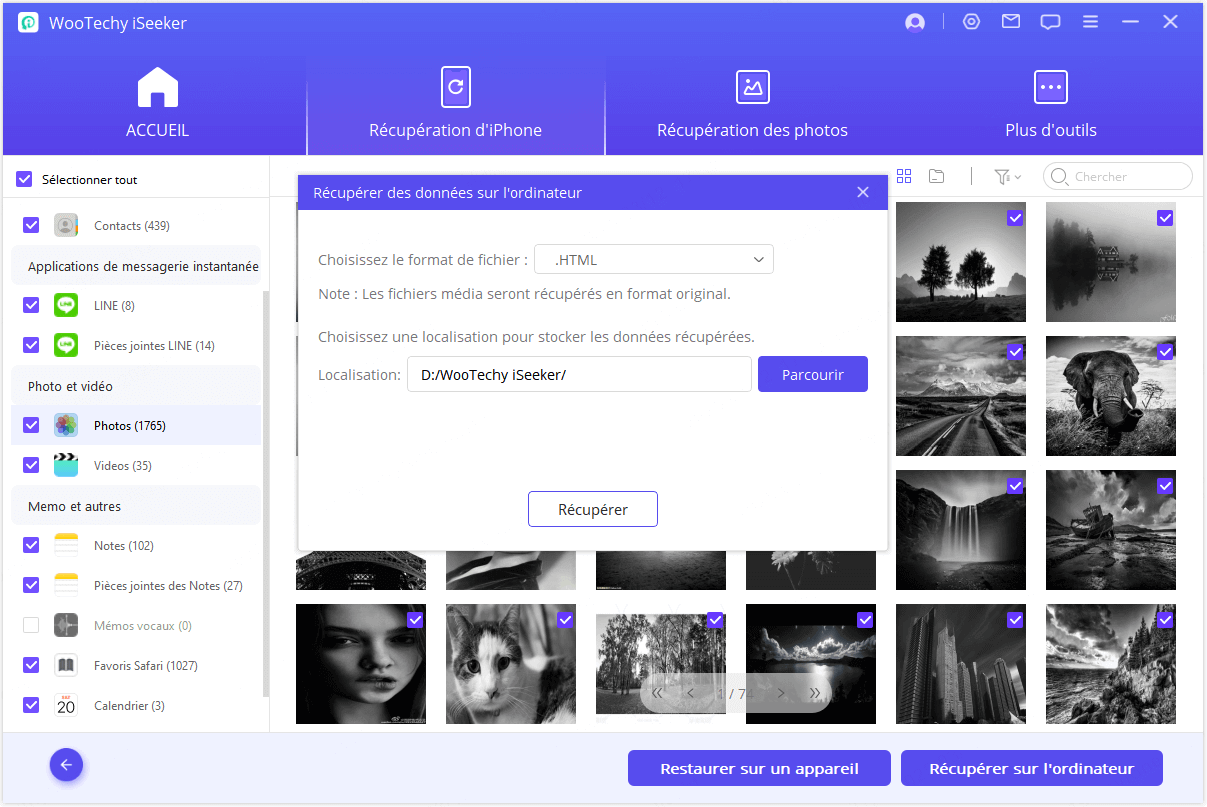
Task: Switch to folder view icon
Action: pos(936,177)
